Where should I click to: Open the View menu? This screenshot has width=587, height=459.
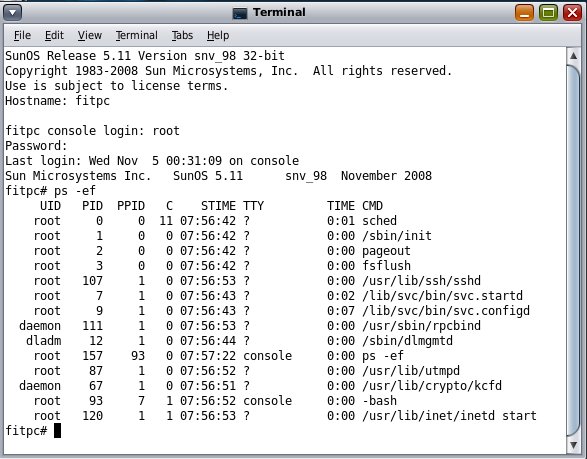[x=89, y=35]
